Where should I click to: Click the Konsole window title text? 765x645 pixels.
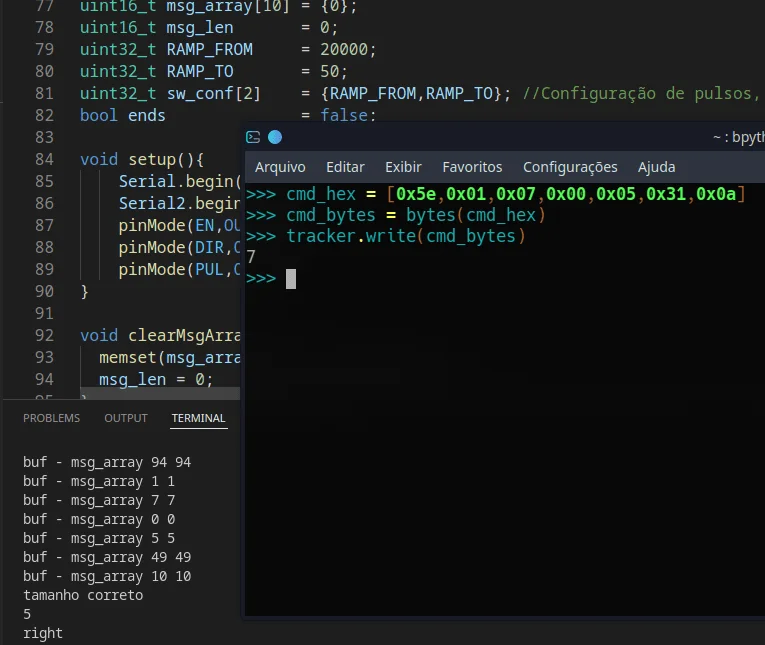click(x=738, y=137)
